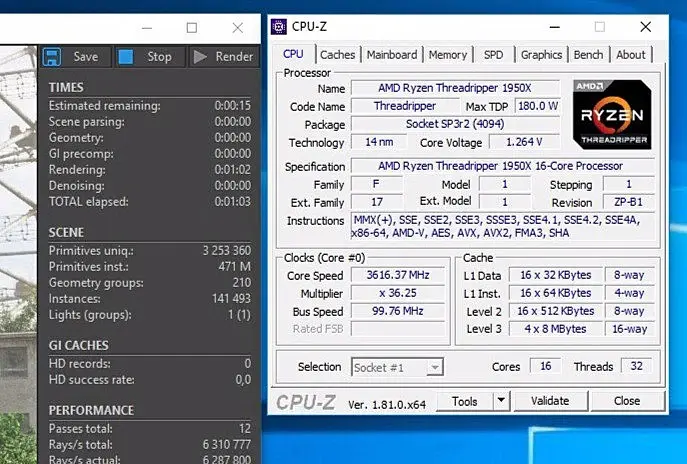The height and width of the screenshot is (464, 687).
Task: Click the empty Rated FSB field
Action: click(x=398, y=329)
